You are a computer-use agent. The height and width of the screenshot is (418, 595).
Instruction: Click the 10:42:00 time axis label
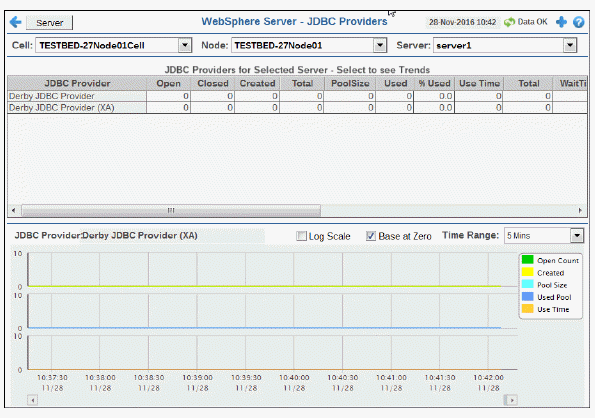tap(488, 377)
